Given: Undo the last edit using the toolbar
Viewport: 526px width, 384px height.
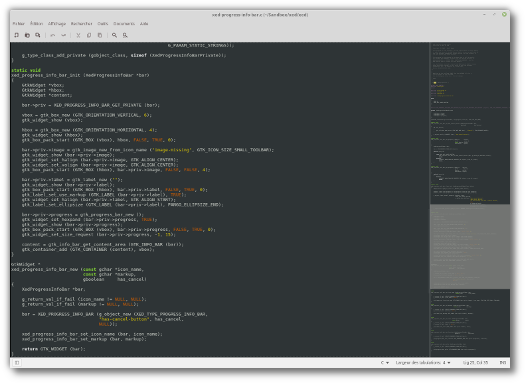Looking at the screenshot, I should point(53,35).
